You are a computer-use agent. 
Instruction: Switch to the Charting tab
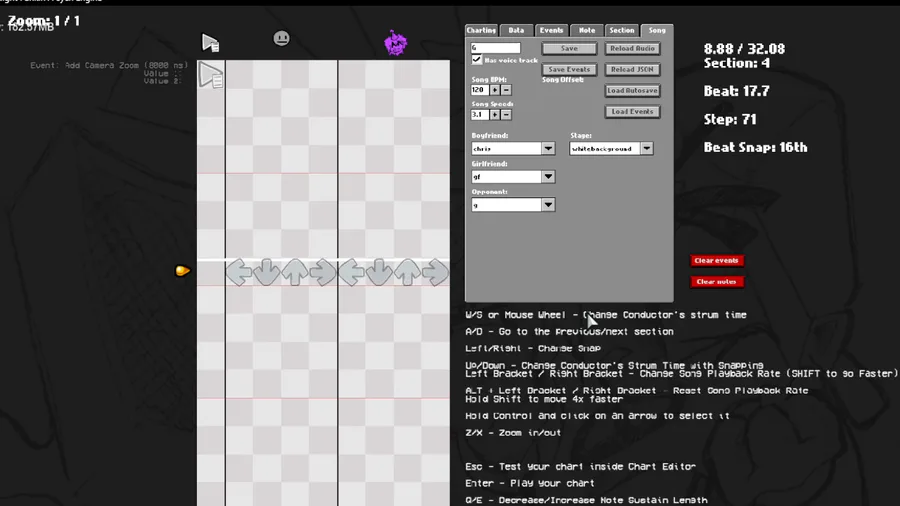[481, 30]
